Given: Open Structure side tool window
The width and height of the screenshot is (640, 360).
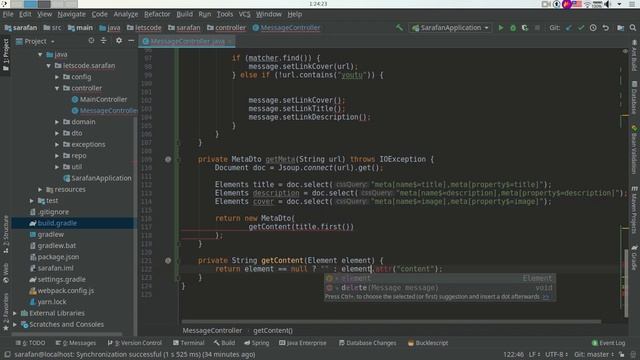Looking at the screenshot, I should [6, 235].
